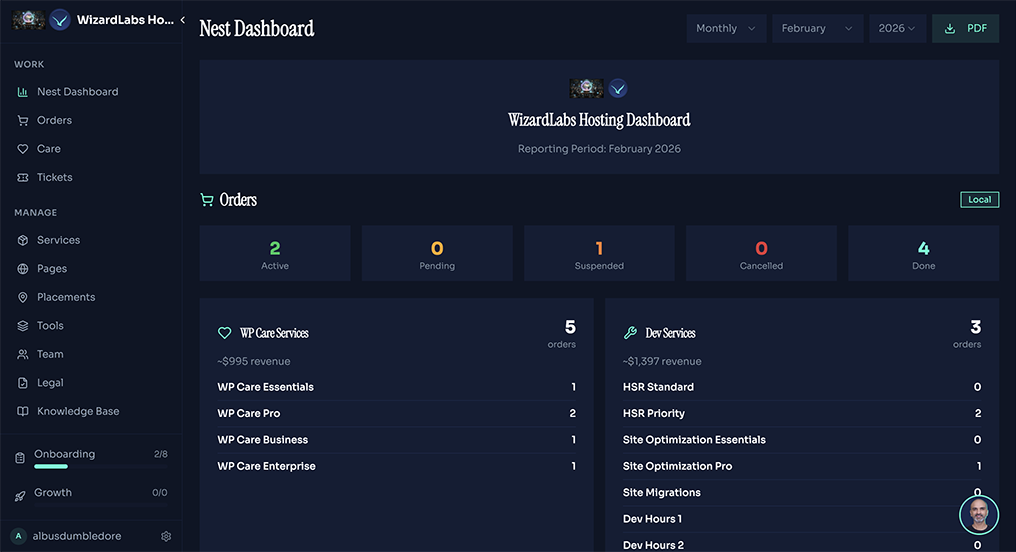Click the Orders cart icon in sidebar
This screenshot has width=1016, height=552.
click(x=23, y=121)
